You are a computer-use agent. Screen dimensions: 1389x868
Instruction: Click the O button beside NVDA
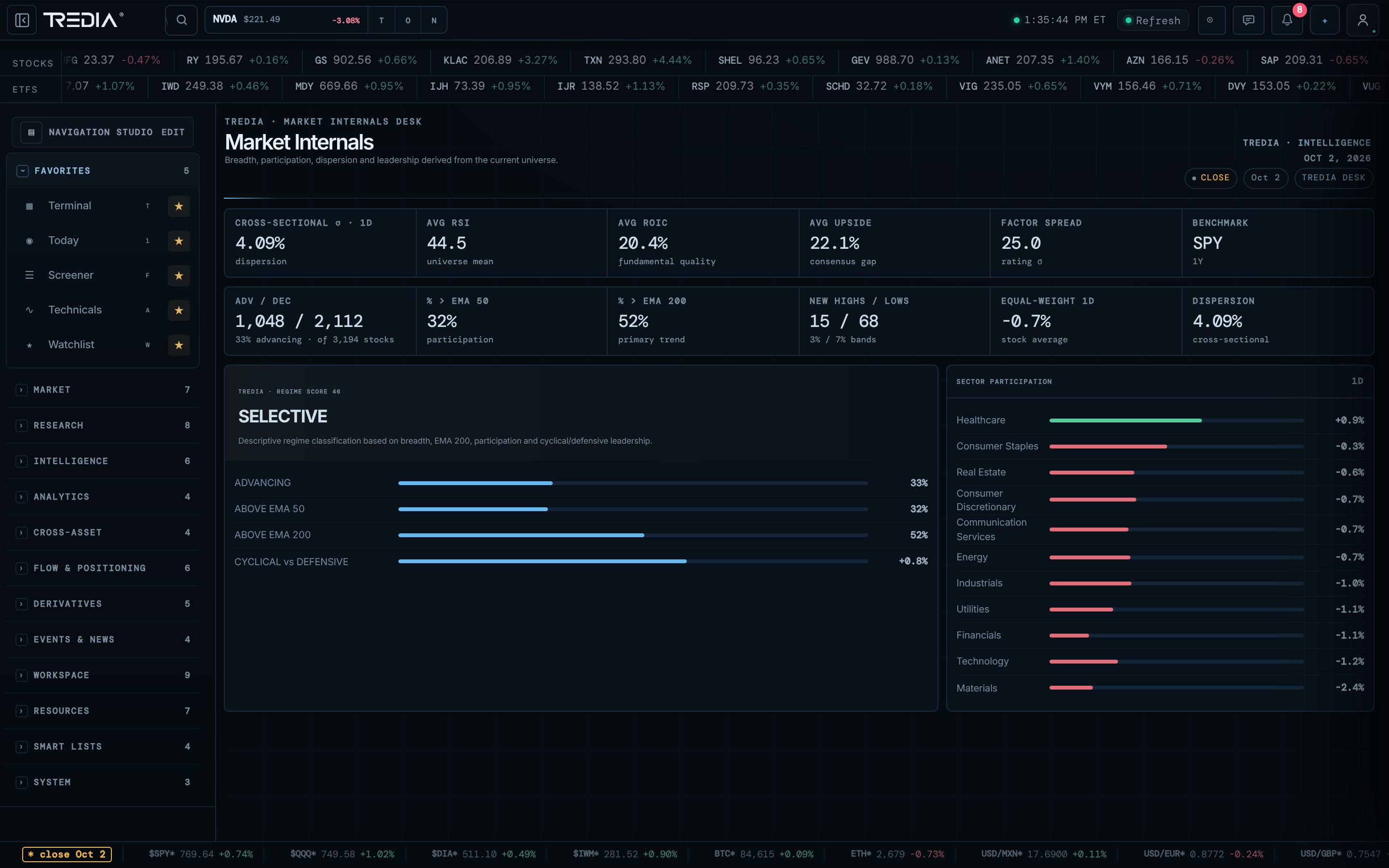pos(408,20)
